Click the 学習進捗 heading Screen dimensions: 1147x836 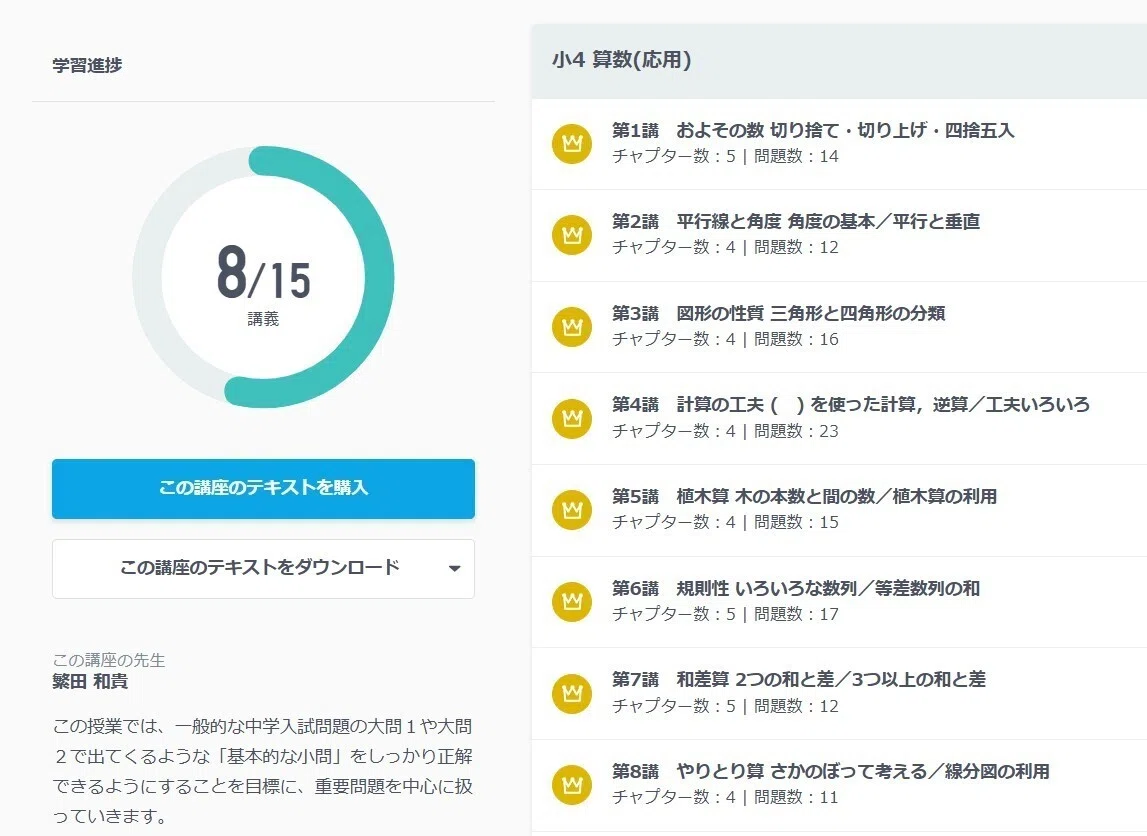coord(87,65)
